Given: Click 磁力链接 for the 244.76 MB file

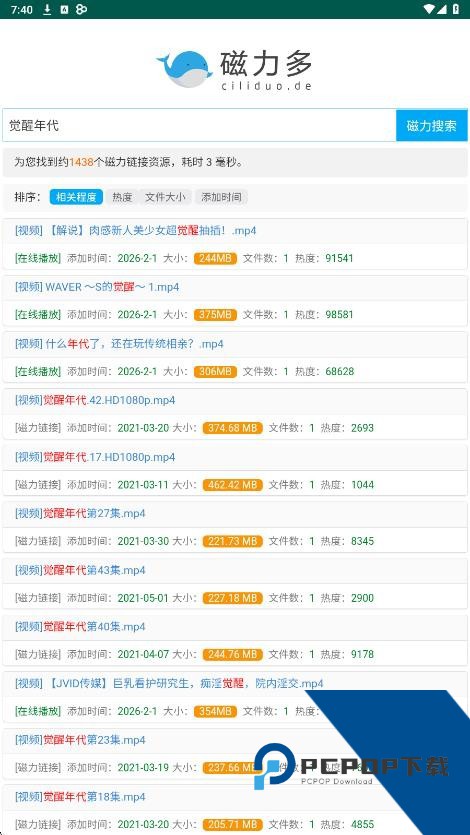Looking at the screenshot, I should point(38,654).
